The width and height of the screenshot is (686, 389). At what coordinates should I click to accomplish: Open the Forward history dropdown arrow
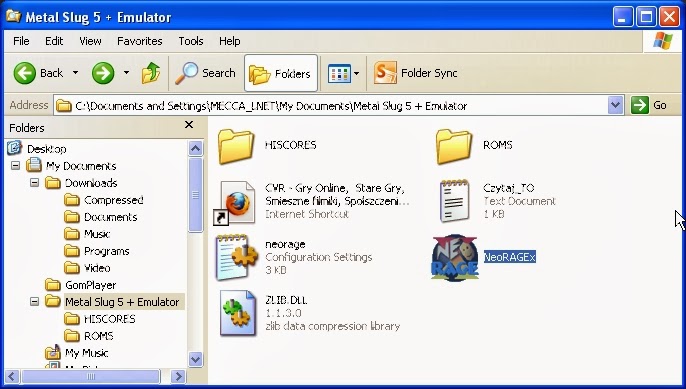(x=126, y=73)
